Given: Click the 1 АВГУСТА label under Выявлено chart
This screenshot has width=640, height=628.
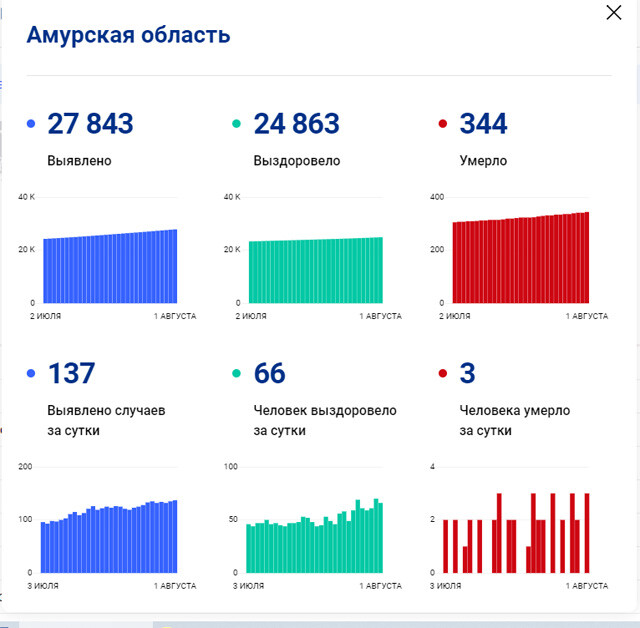Looking at the screenshot, I should (x=175, y=316).
